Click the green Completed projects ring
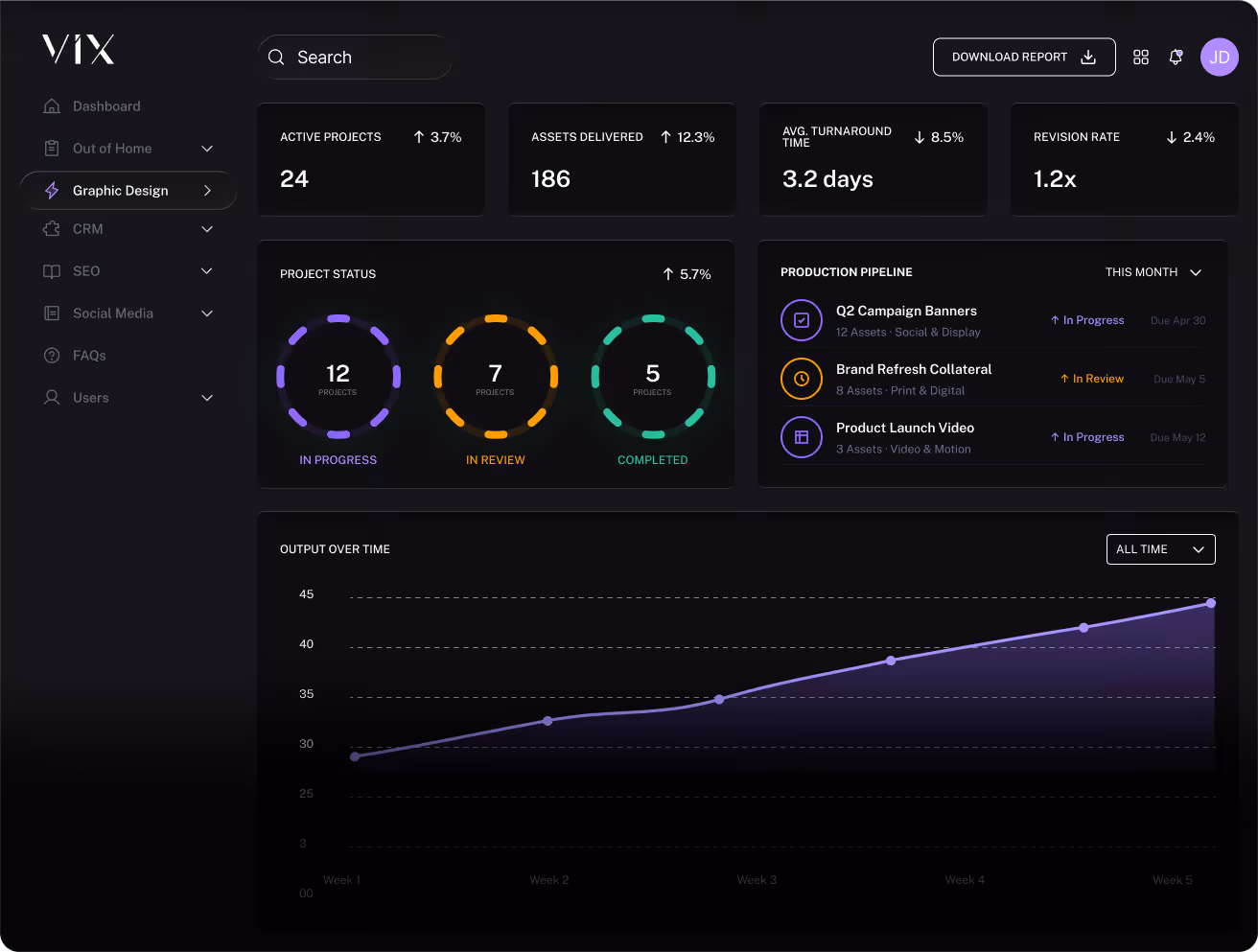The width and height of the screenshot is (1258, 952). click(x=653, y=377)
